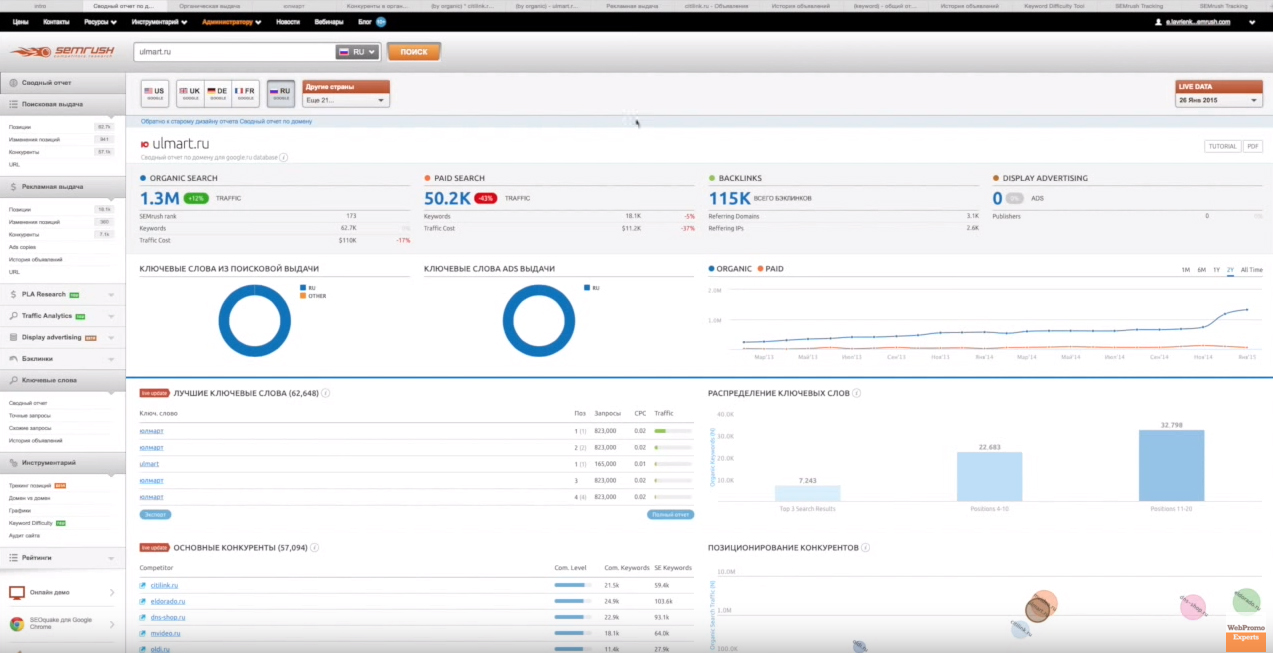Image resolution: width=1273 pixels, height=653 pixels.
Task: Toggle the PAID series in traffic chart legend
Action: (x=772, y=269)
